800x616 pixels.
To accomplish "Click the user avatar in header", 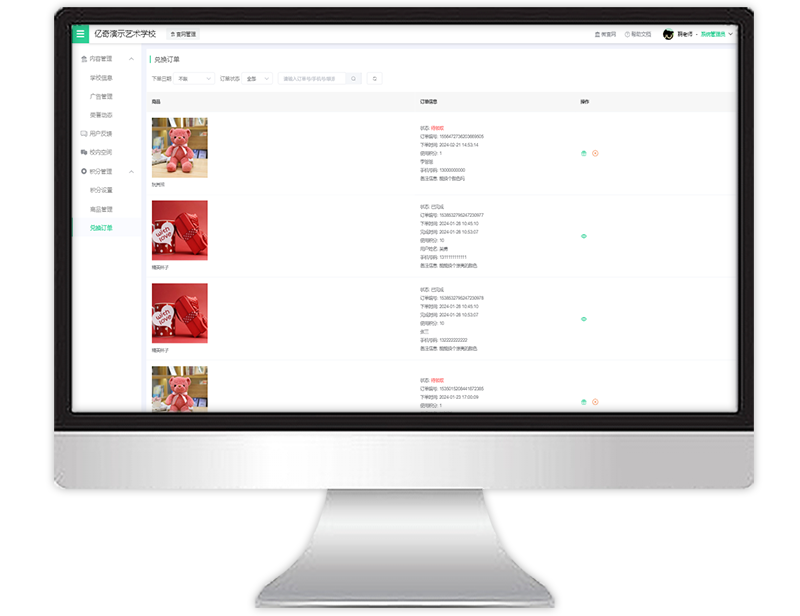I will click(x=668, y=34).
